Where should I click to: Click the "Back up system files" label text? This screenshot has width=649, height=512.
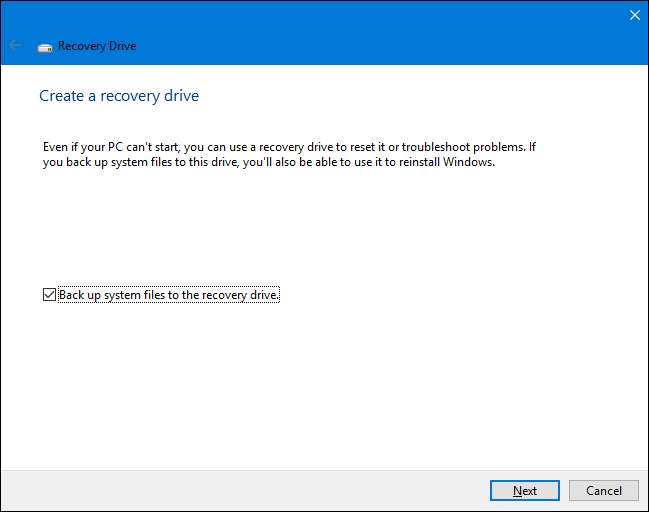[169, 295]
